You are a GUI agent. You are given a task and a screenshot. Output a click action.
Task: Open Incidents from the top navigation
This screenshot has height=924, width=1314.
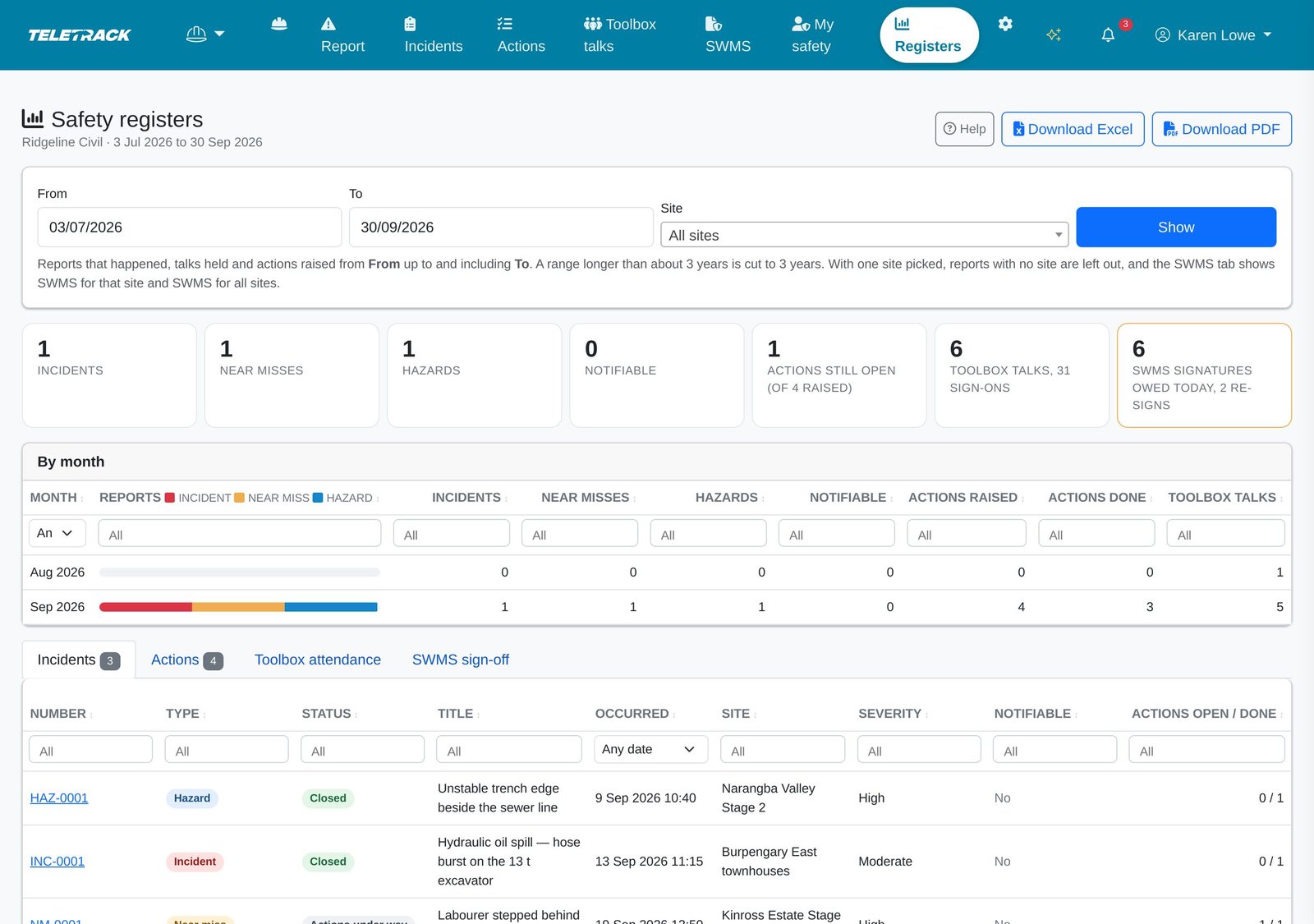pyautogui.click(x=434, y=35)
